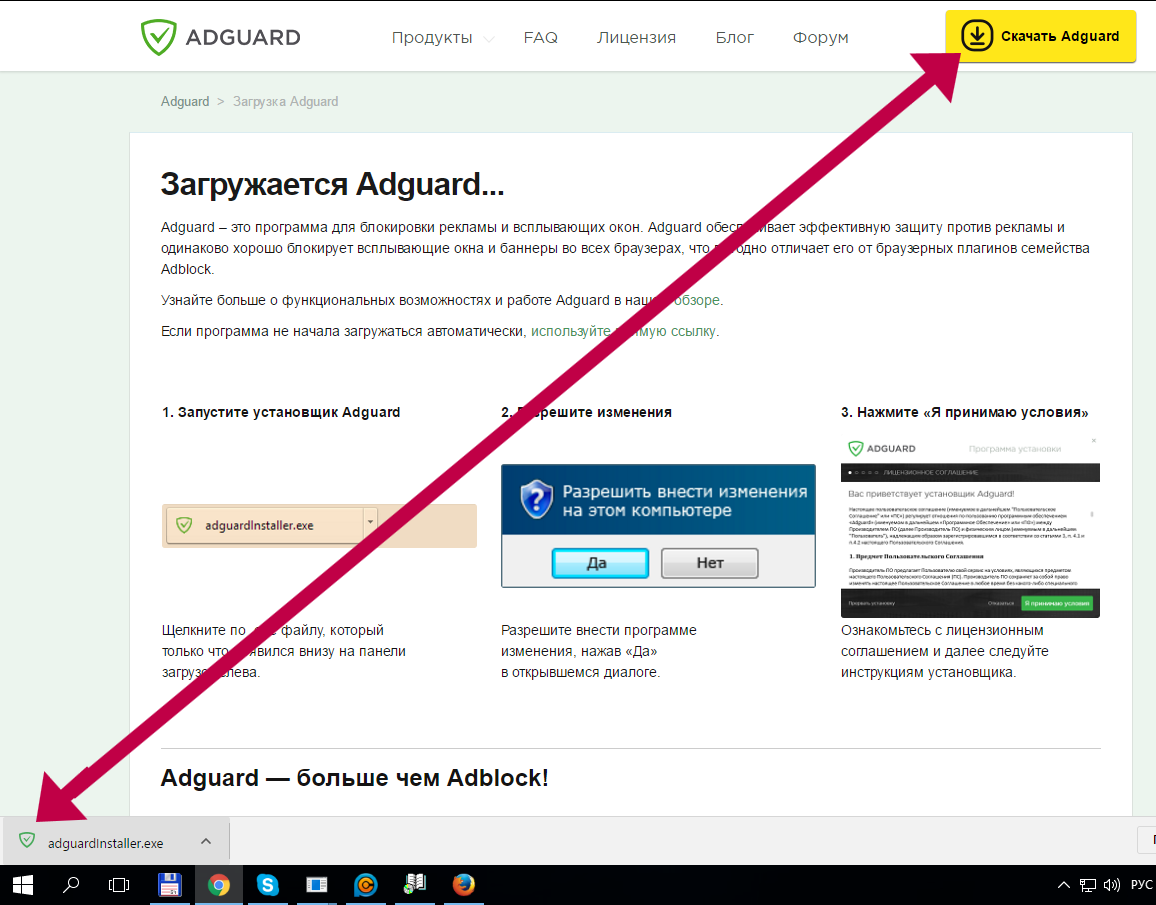Image resolution: width=1156 pixels, height=905 pixels.
Task: Click the yellow Скачать Adguard button
Action: [x=1040, y=37]
